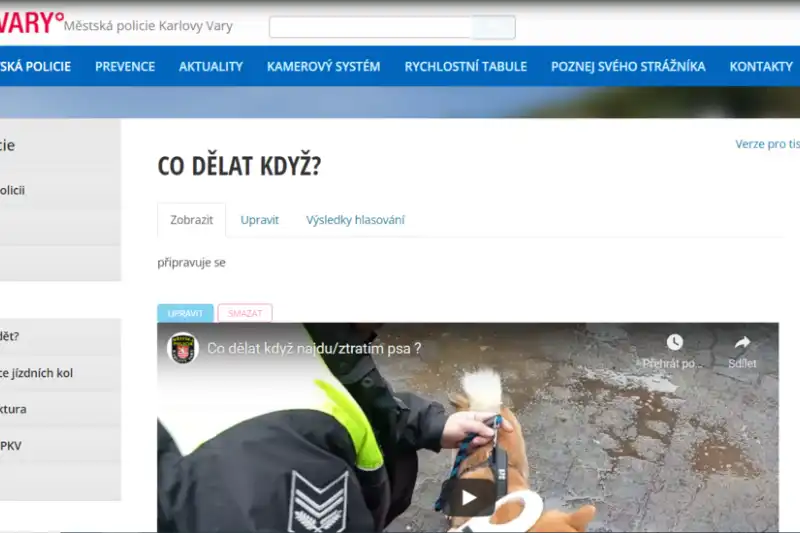Click the pink SMAZAT button

click(x=245, y=313)
